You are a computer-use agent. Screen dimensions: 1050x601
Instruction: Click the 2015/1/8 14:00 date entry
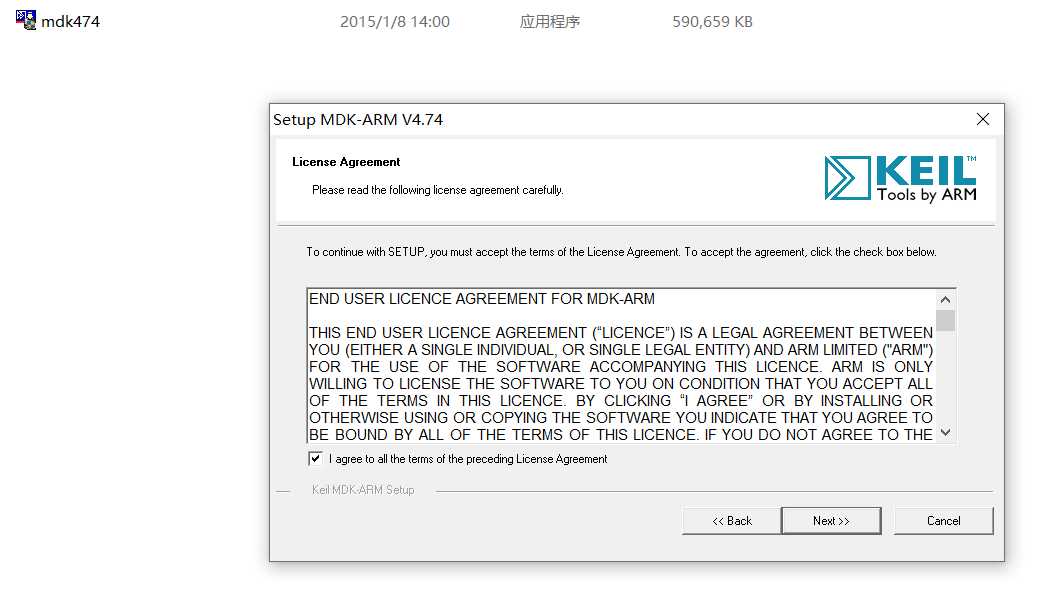394,21
